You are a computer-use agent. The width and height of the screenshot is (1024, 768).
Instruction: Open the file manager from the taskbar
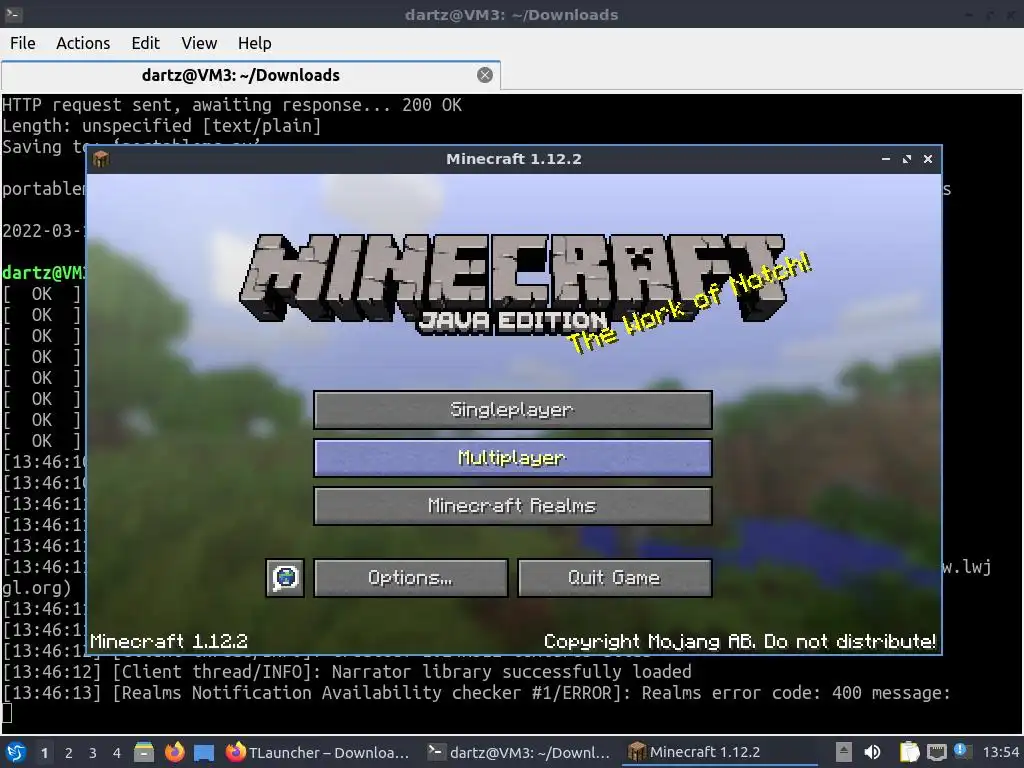click(x=144, y=752)
